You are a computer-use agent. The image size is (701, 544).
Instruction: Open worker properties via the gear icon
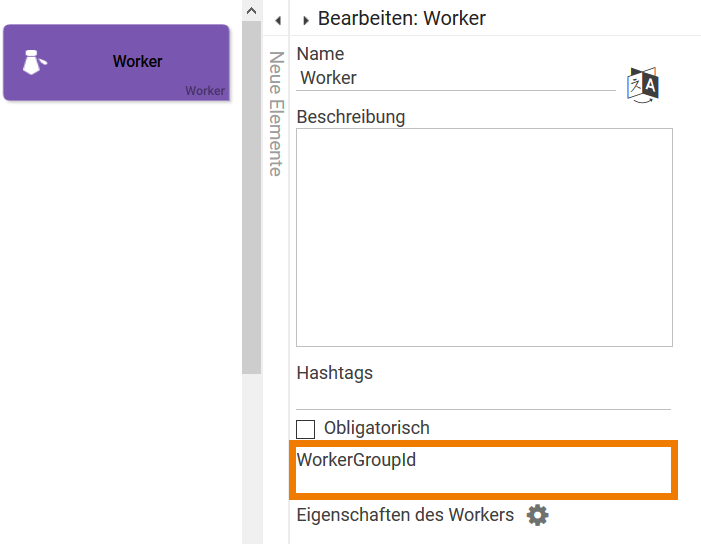point(538,515)
